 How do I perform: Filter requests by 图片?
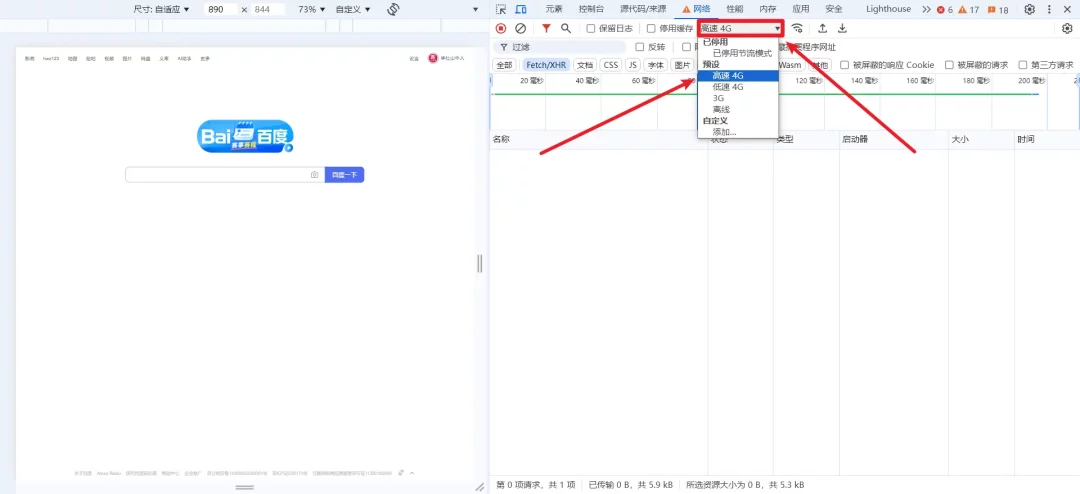(682, 65)
